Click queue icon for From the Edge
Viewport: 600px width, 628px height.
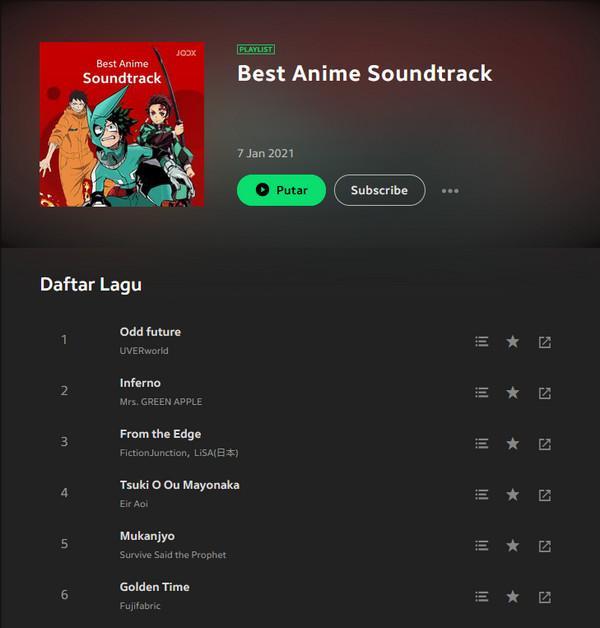point(481,443)
